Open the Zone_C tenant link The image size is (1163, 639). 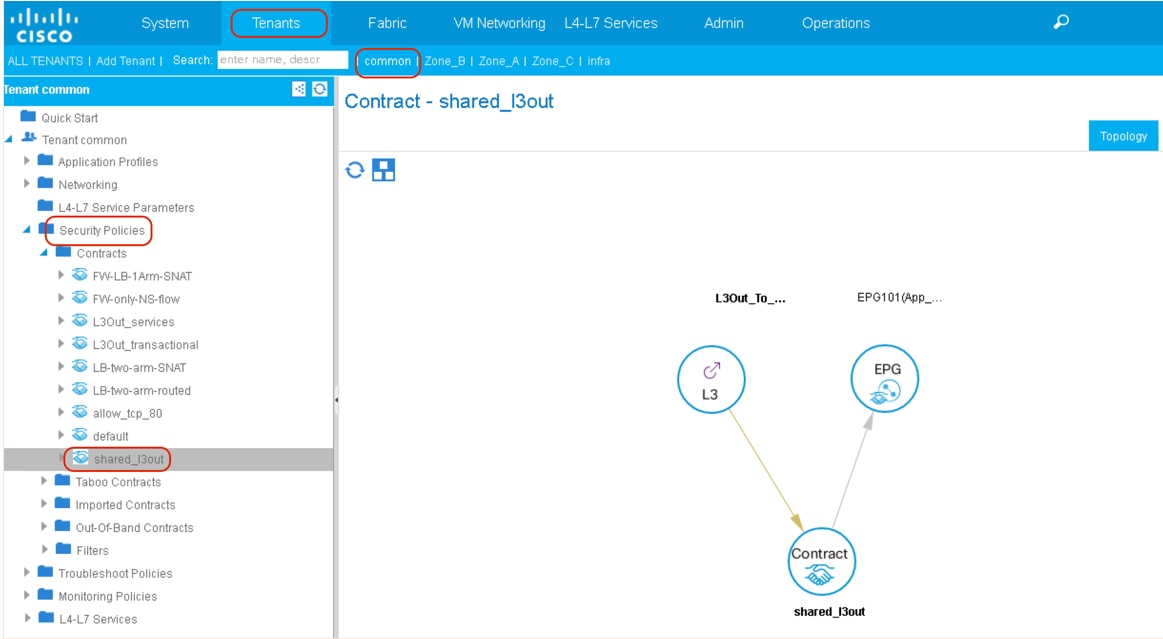click(x=553, y=61)
